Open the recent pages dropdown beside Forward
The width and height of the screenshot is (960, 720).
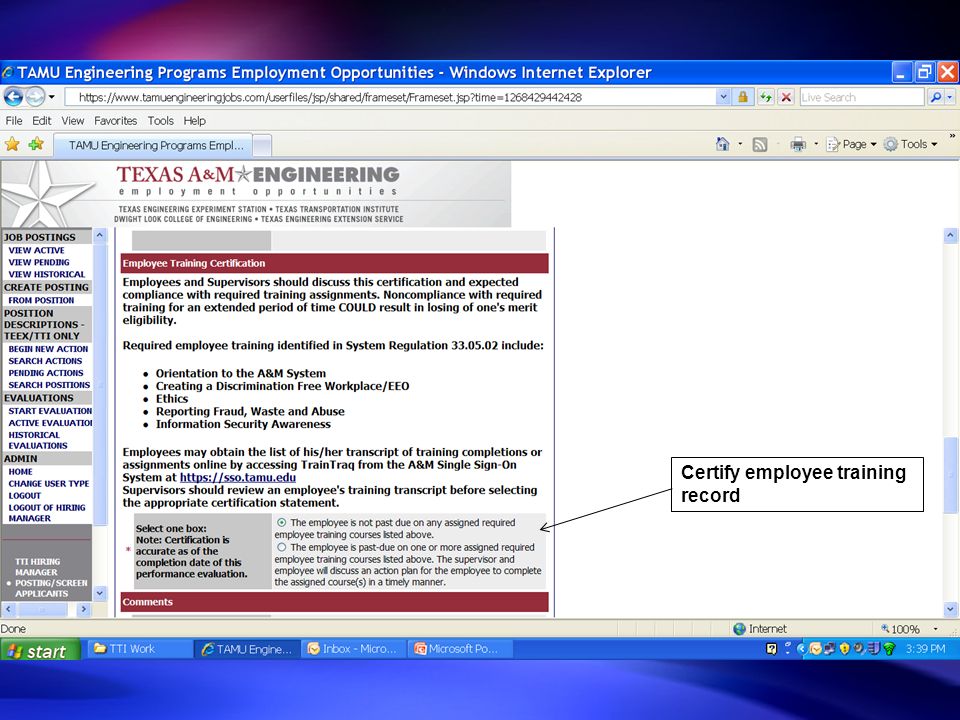(x=51, y=97)
